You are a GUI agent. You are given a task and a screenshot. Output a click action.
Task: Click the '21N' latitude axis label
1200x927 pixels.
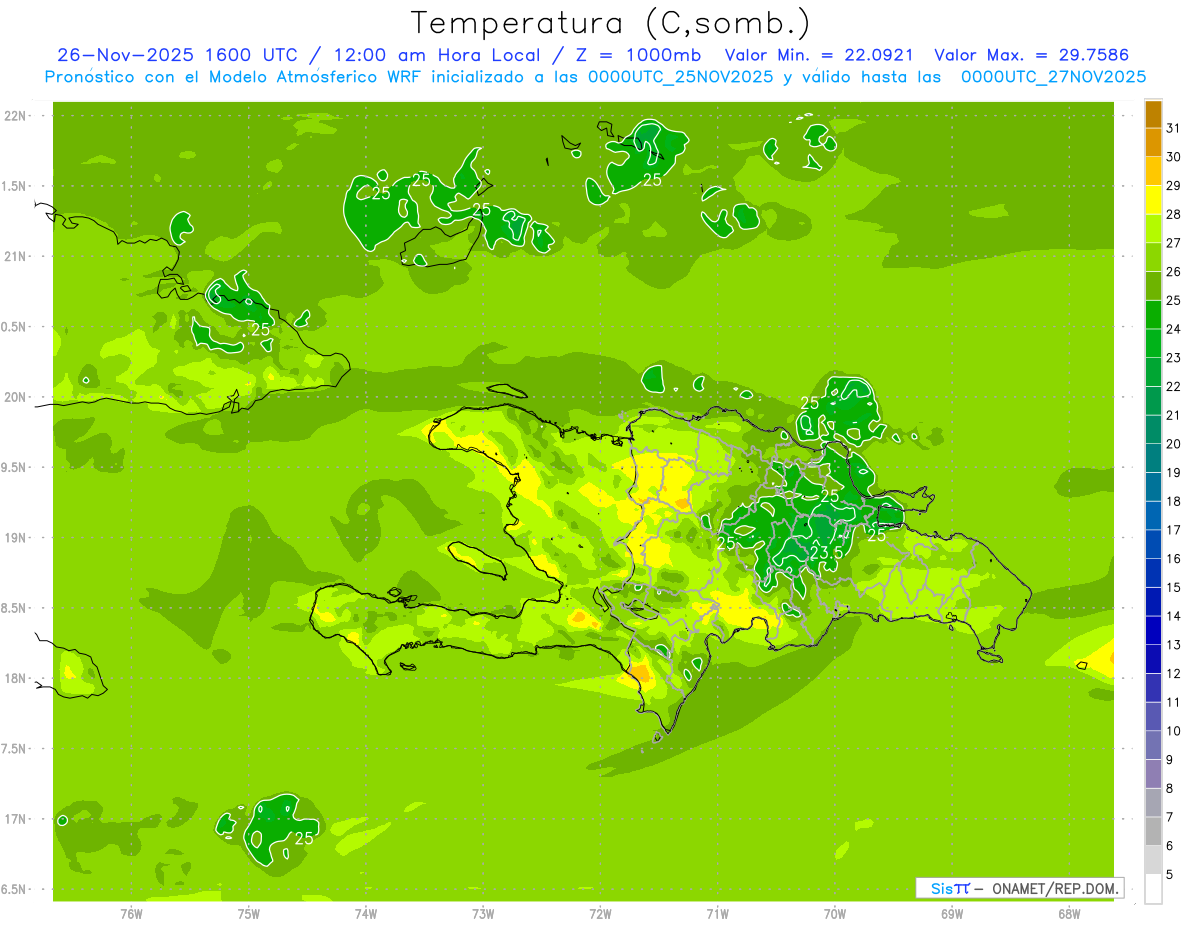pos(15,256)
